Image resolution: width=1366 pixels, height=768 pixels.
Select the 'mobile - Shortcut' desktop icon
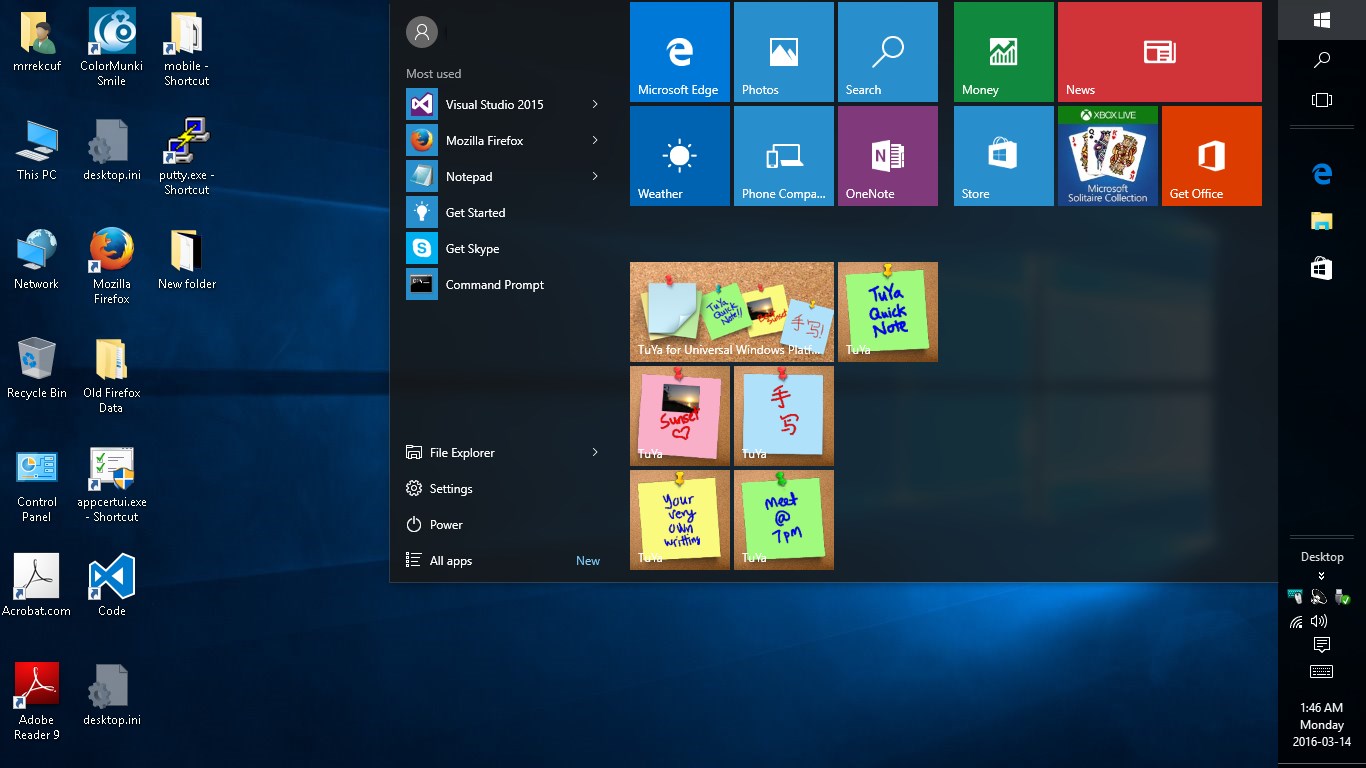(x=187, y=47)
